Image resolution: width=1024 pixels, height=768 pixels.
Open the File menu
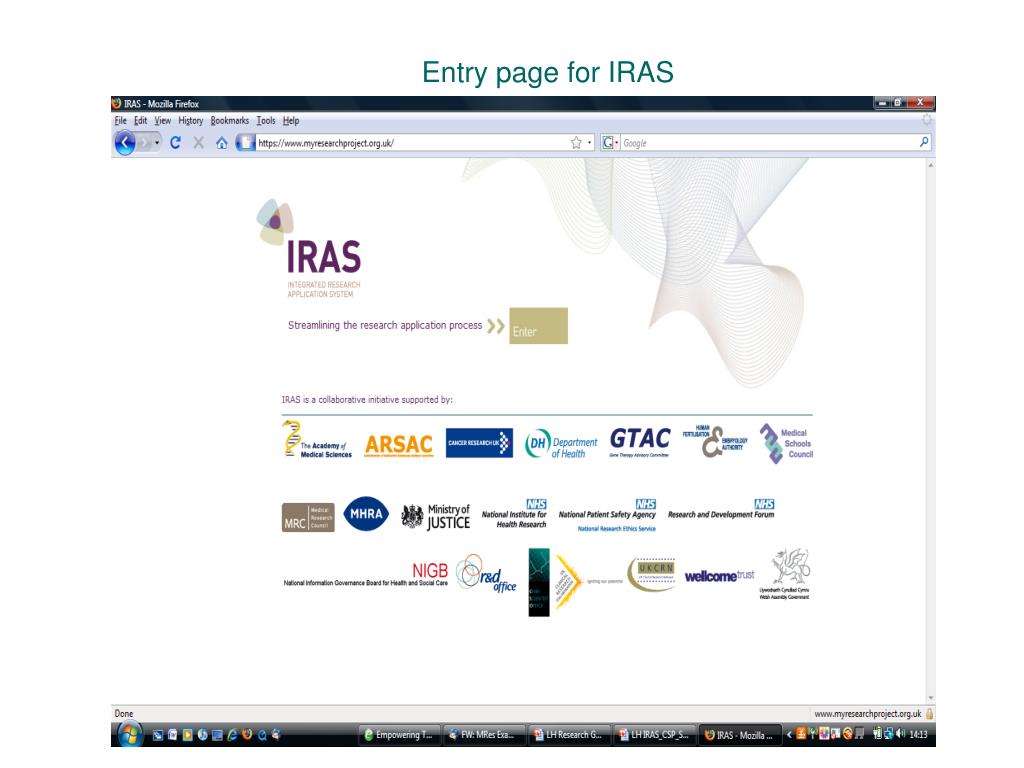point(121,121)
